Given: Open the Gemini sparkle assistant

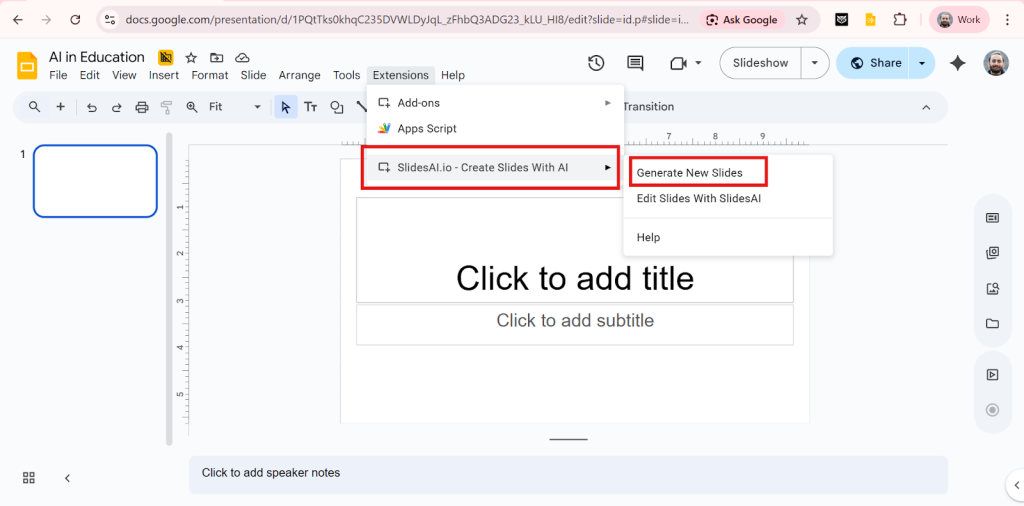Looking at the screenshot, I should pyautogui.click(x=957, y=63).
